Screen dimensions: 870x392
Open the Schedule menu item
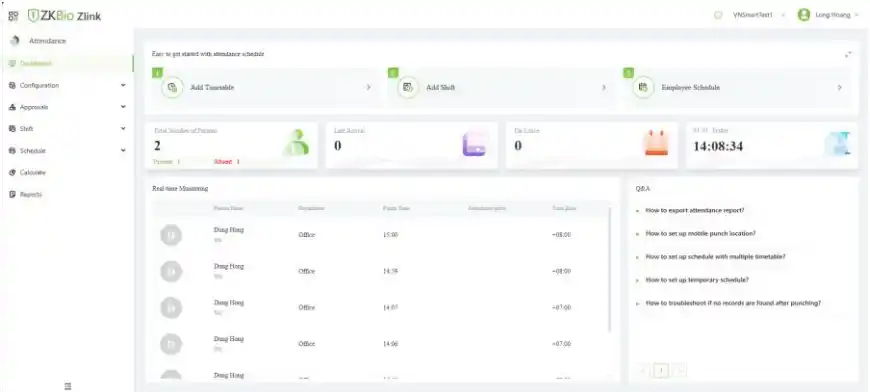pyautogui.click(x=67, y=150)
